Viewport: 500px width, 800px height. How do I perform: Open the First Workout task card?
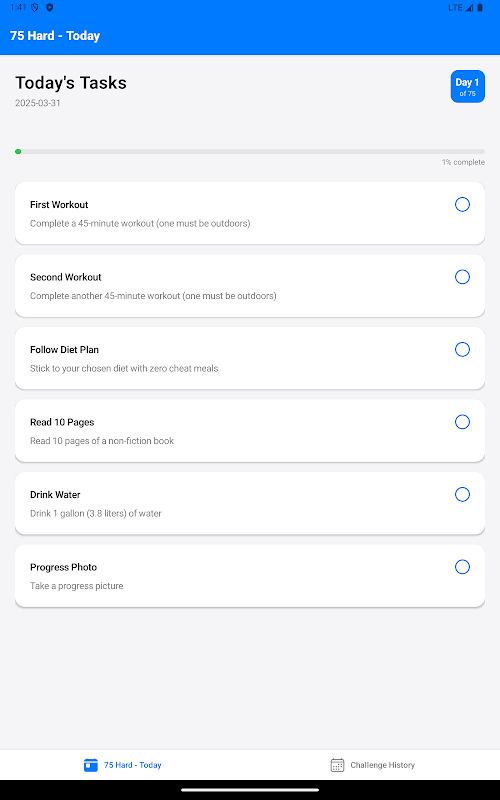click(x=250, y=213)
